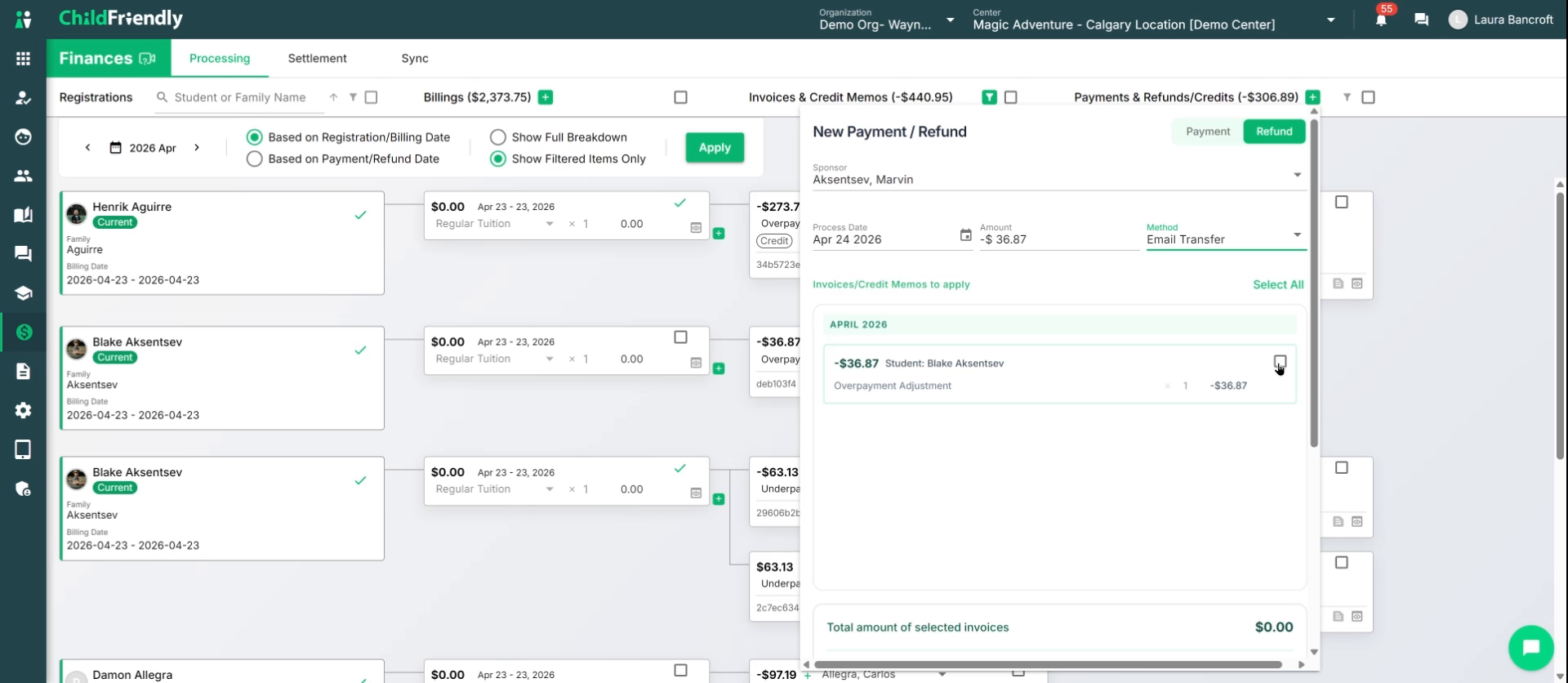Tick the first Blake Aksentsev billing checkbox
This screenshot has width=1568, height=683.
680,337
